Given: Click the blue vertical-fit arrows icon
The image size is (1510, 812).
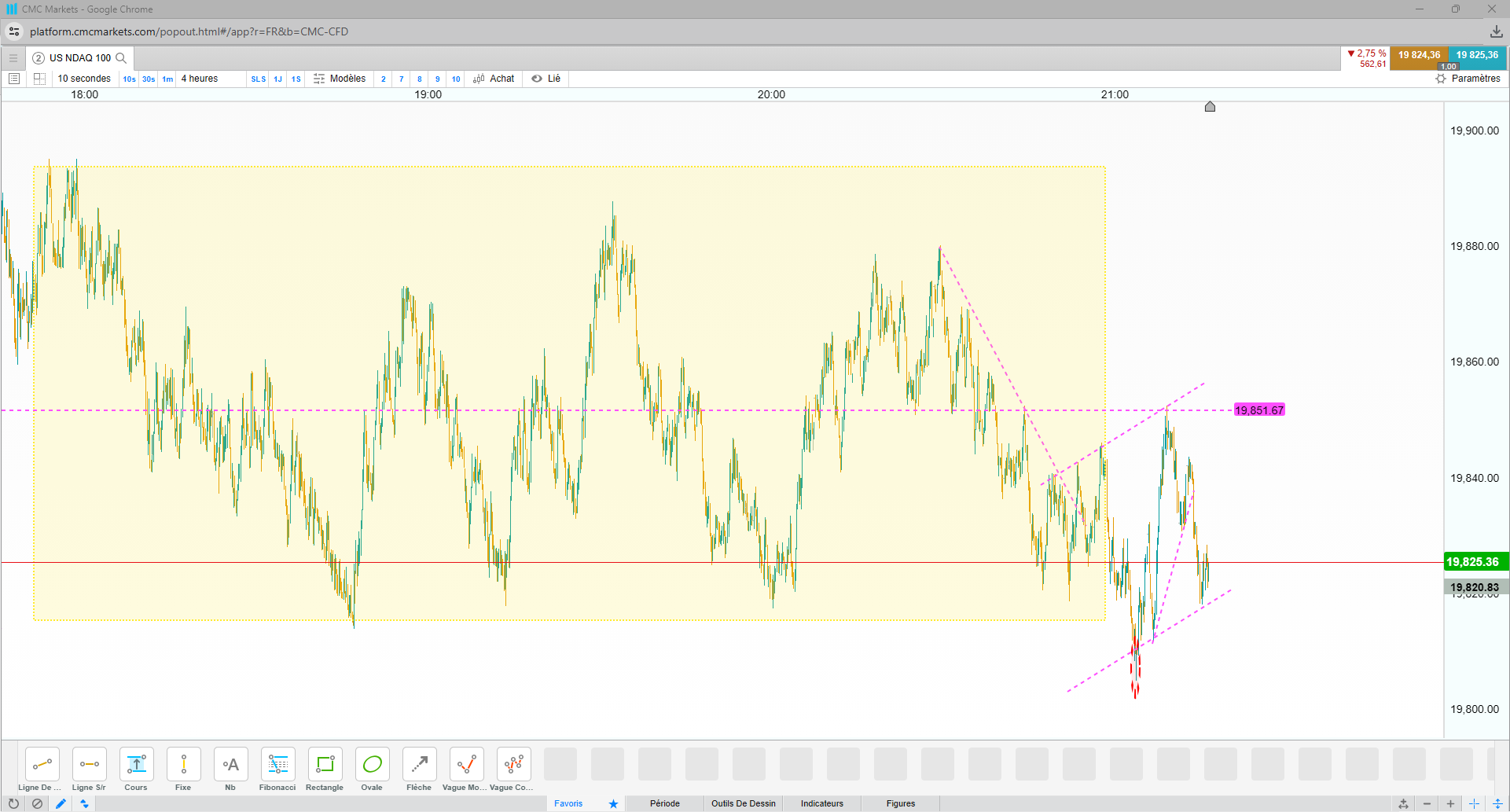Looking at the screenshot, I should pos(1497,803).
